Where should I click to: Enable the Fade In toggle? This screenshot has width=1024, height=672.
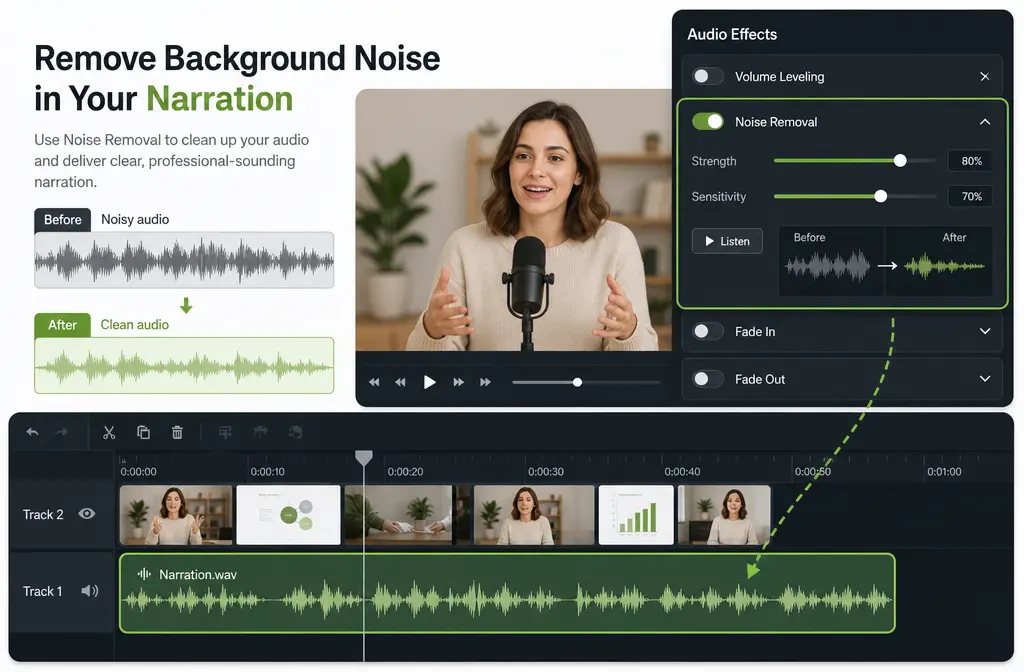[x=708, y=331]
